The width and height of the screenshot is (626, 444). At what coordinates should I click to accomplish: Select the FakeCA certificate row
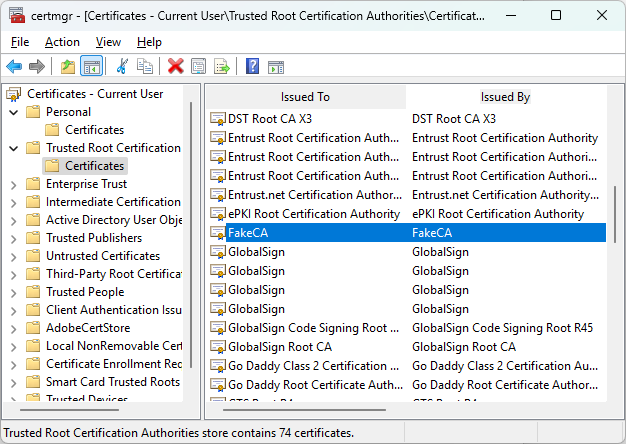pyautogui.click(x=408, y=233)
